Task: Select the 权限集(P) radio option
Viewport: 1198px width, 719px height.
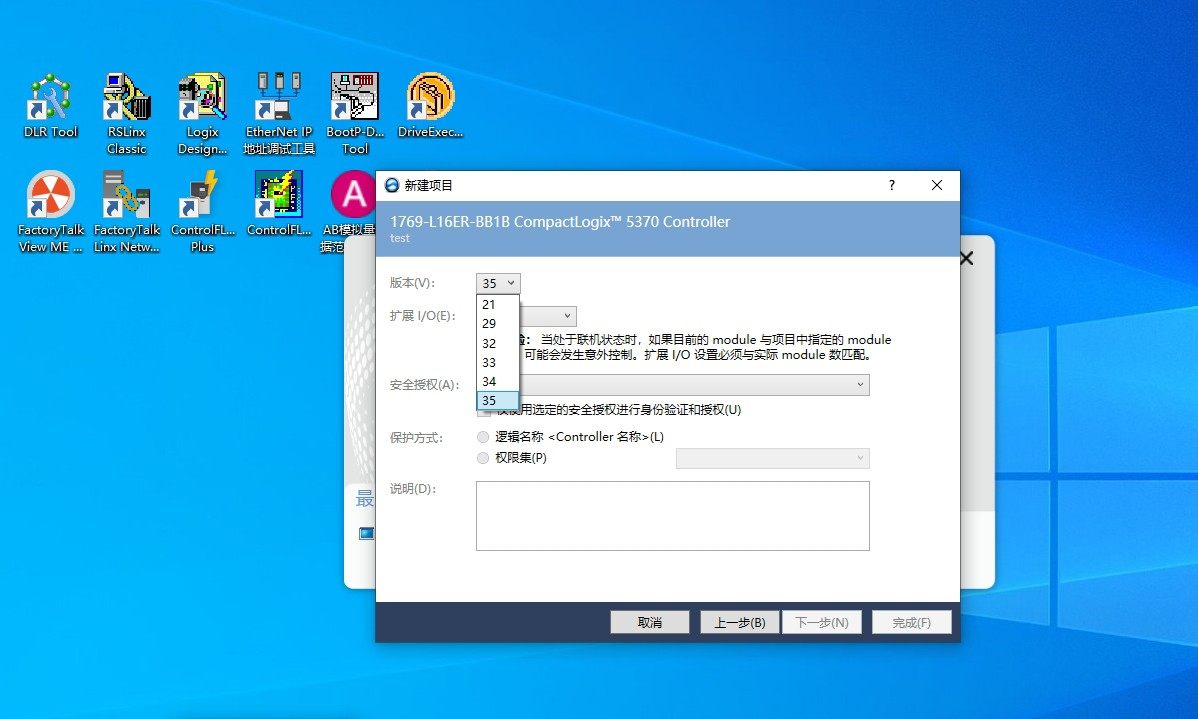Action: (483, 458)
